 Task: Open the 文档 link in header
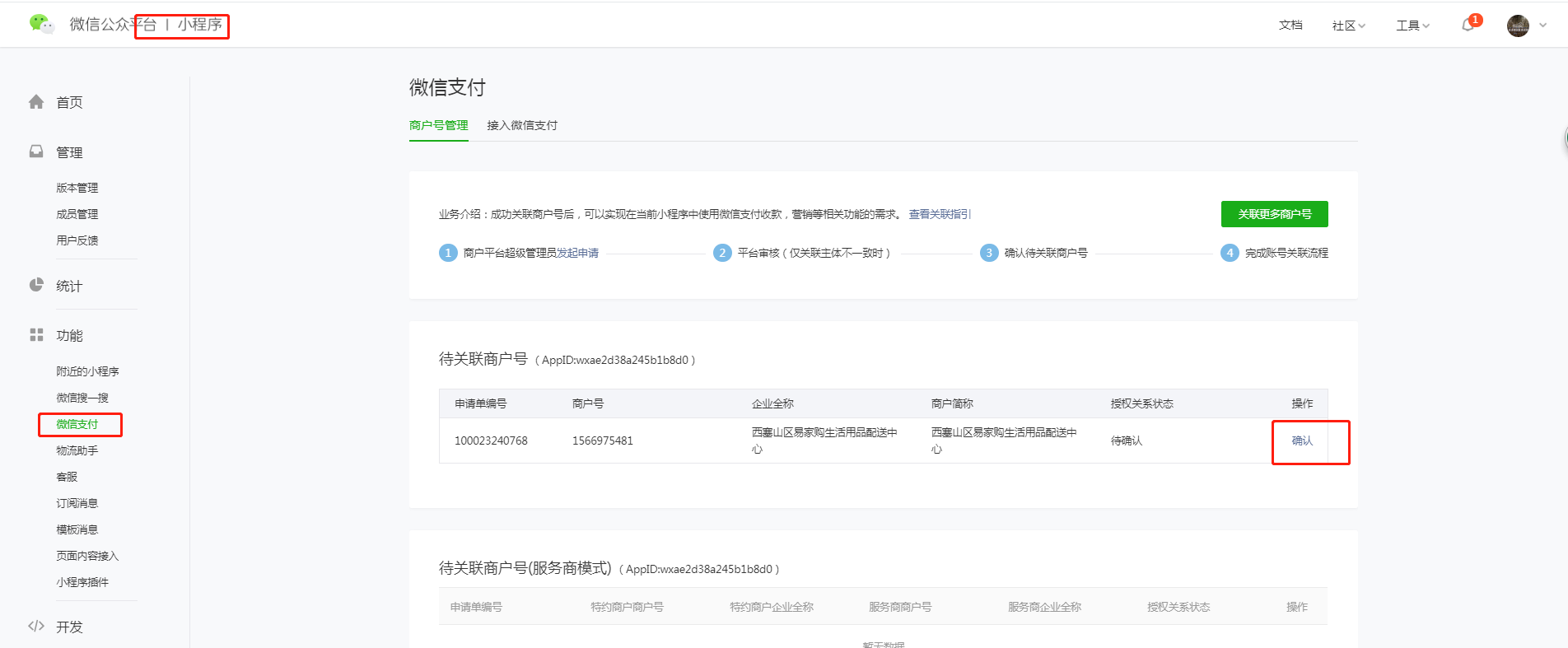coord(1290,26)
